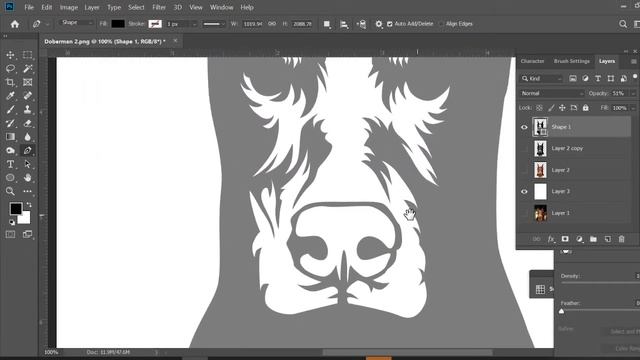Screen dimensions: 640x360
Task: Switch to the Brush Settings tab
Action: [571, 61]
